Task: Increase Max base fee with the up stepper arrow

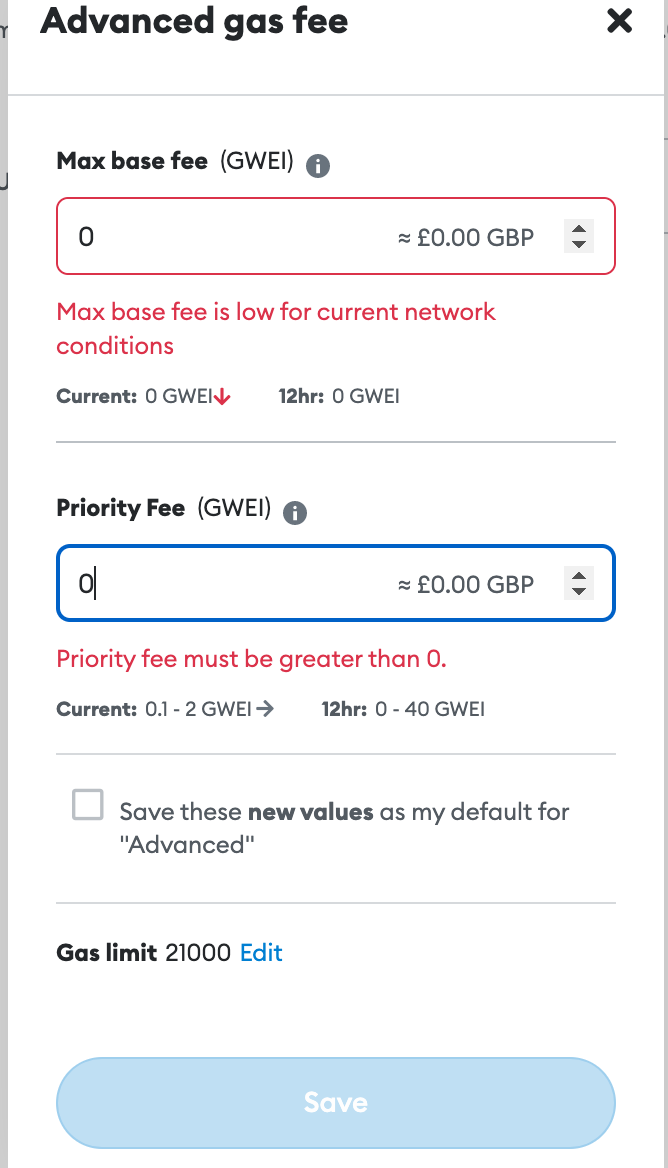Action: coord(578,230)
